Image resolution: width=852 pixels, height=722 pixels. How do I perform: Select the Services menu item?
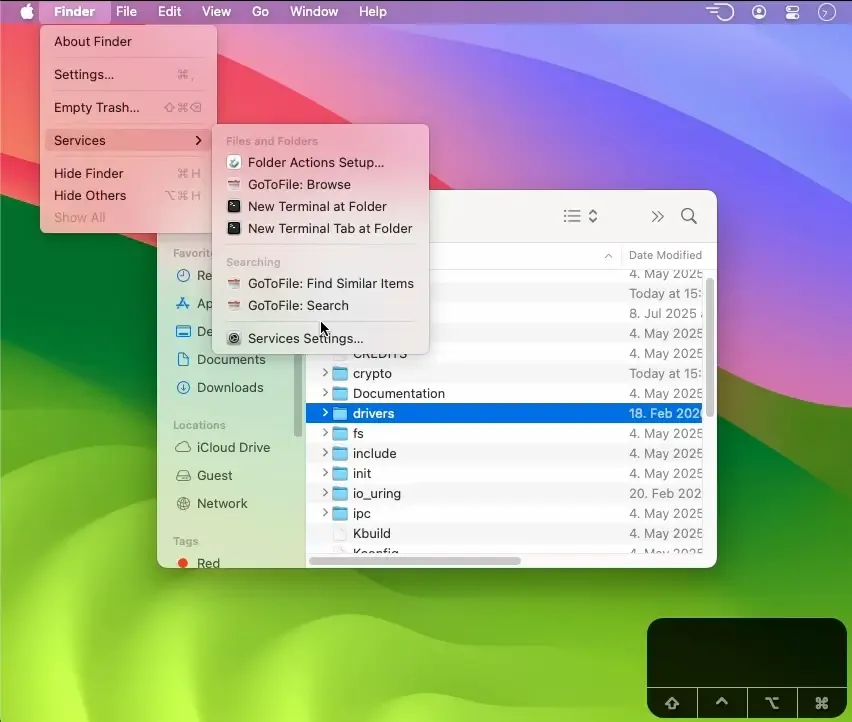point(128,141)
